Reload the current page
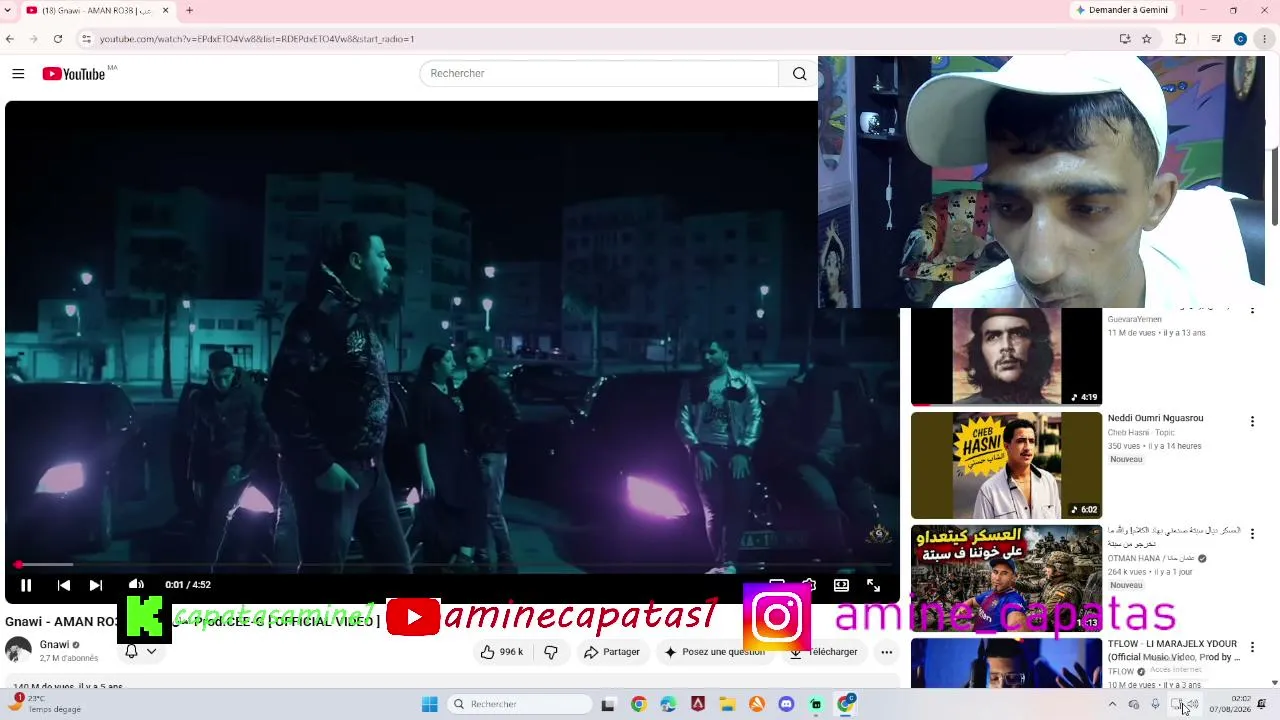1280x720 pixels. click(58, 39)
